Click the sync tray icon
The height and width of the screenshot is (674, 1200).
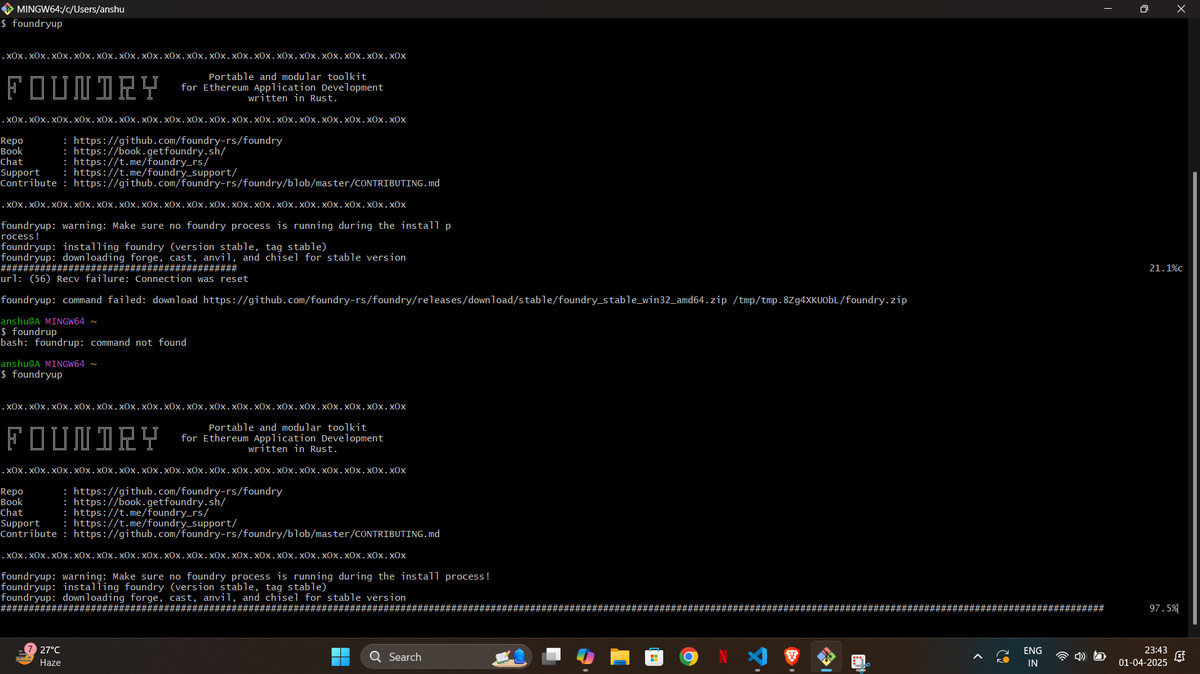pyautogui.click(x=1002, y=657)
